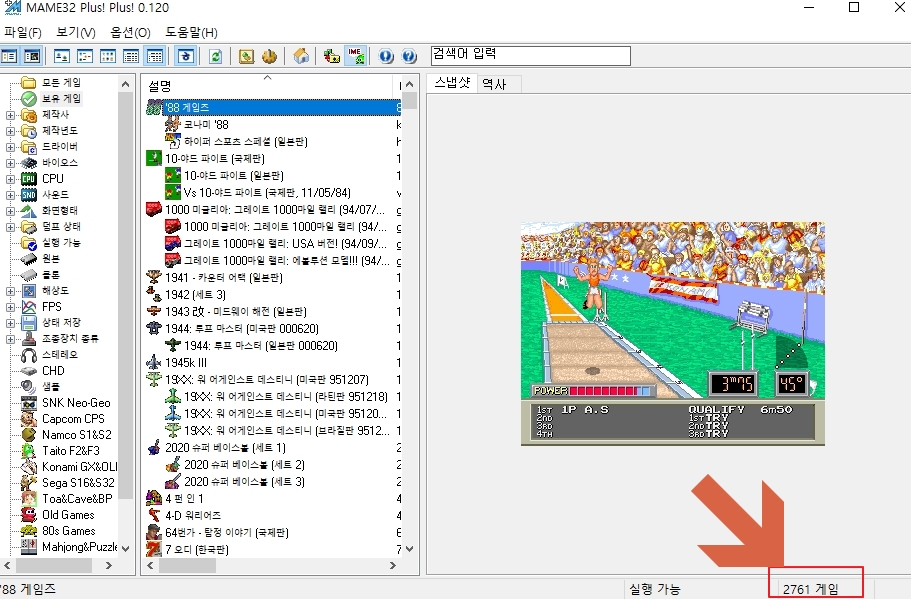Click the home toolbar icon
The image size is (911, 599).
click(x=301, y=56)
